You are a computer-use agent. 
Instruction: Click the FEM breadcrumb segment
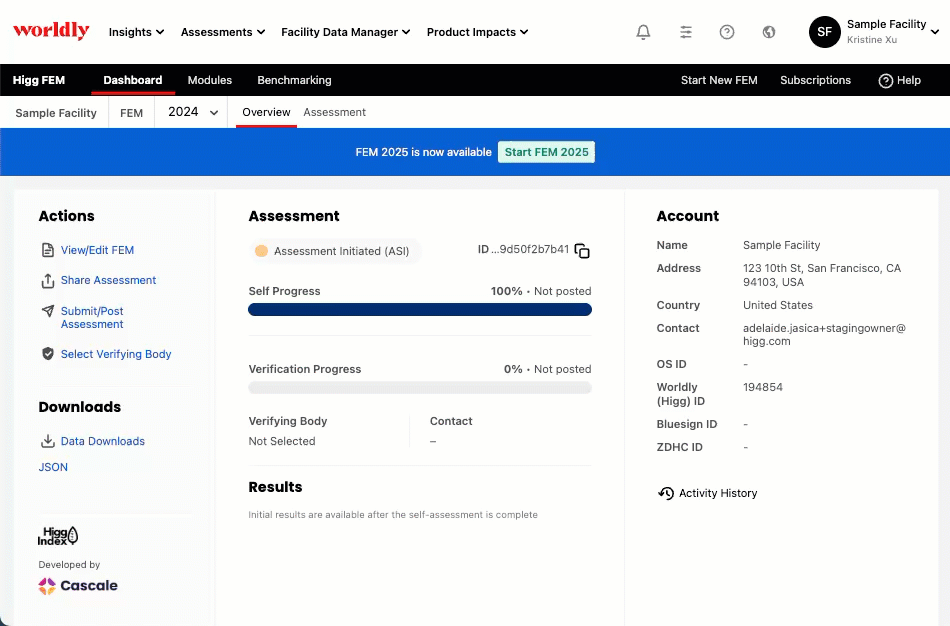pyautogui.click(x=131, y=113)
